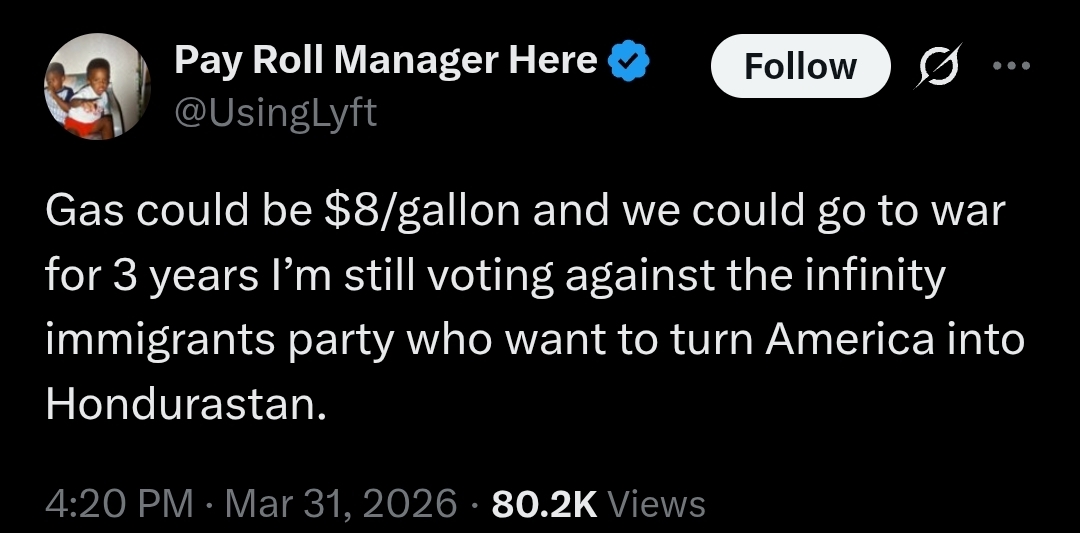This screenshot has width=1080, height=533.
Task: Click the blue verified checkmark badge
Action: click(x=628, y=61)
